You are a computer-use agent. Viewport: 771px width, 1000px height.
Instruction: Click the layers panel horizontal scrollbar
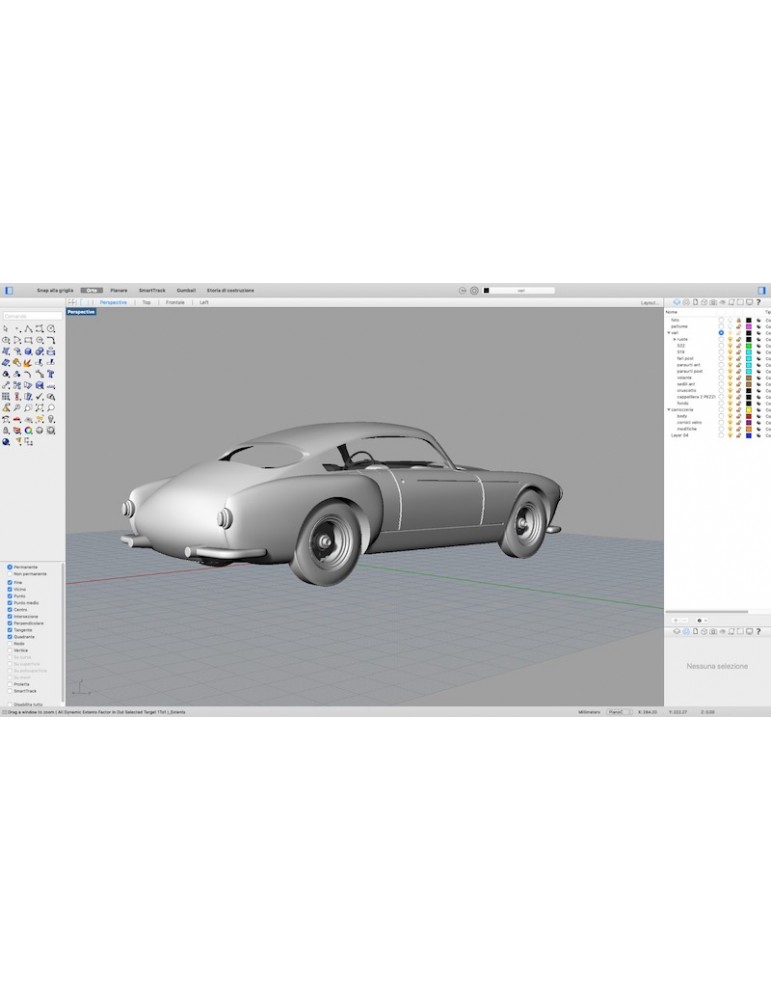pos(708,612)
